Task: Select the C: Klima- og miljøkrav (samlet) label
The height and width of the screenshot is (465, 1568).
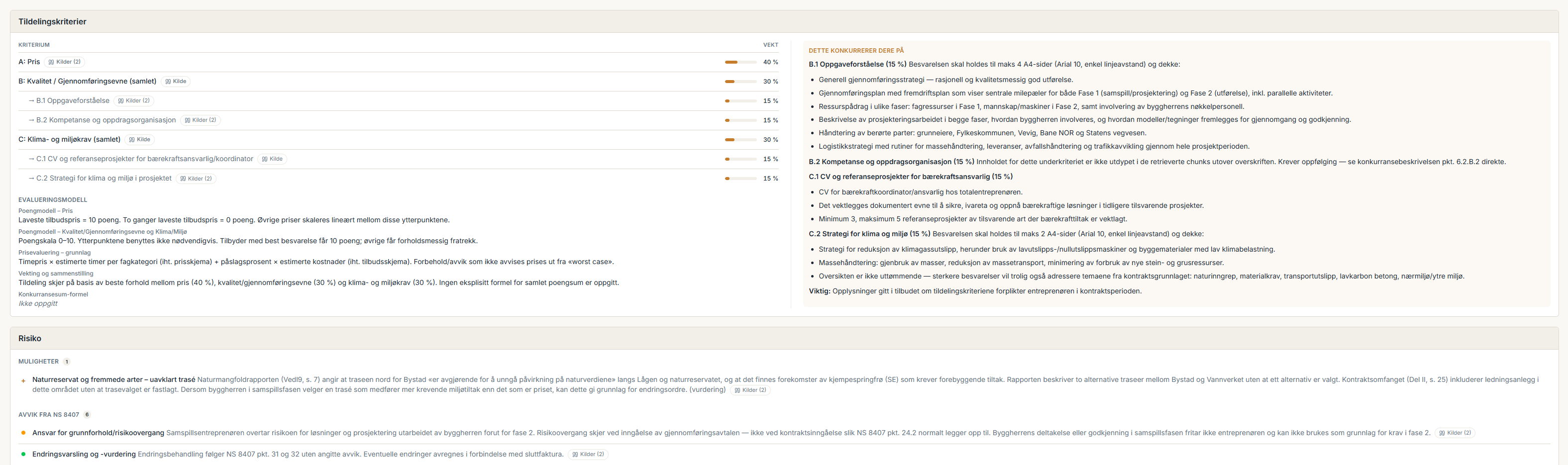Action: click(69, 140)
